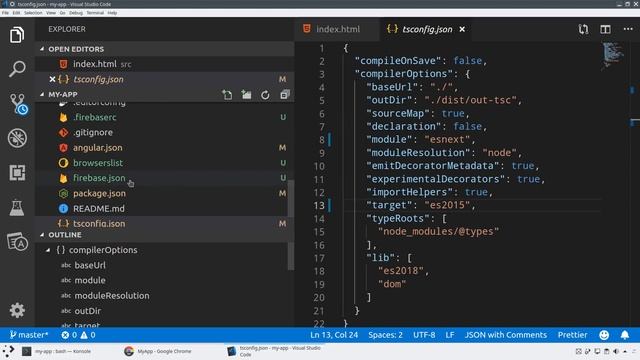The height and width of the screenshot is (360, 640).
Task: Open browserslist file
Action: pos(164,162)
